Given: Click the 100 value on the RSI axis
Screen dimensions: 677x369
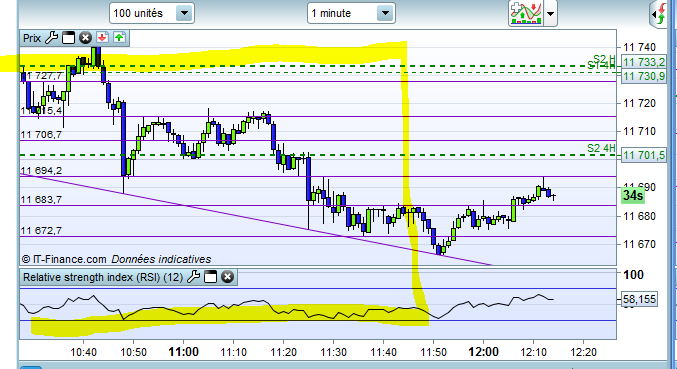Looking at the screenshot, I should (633, 274).
